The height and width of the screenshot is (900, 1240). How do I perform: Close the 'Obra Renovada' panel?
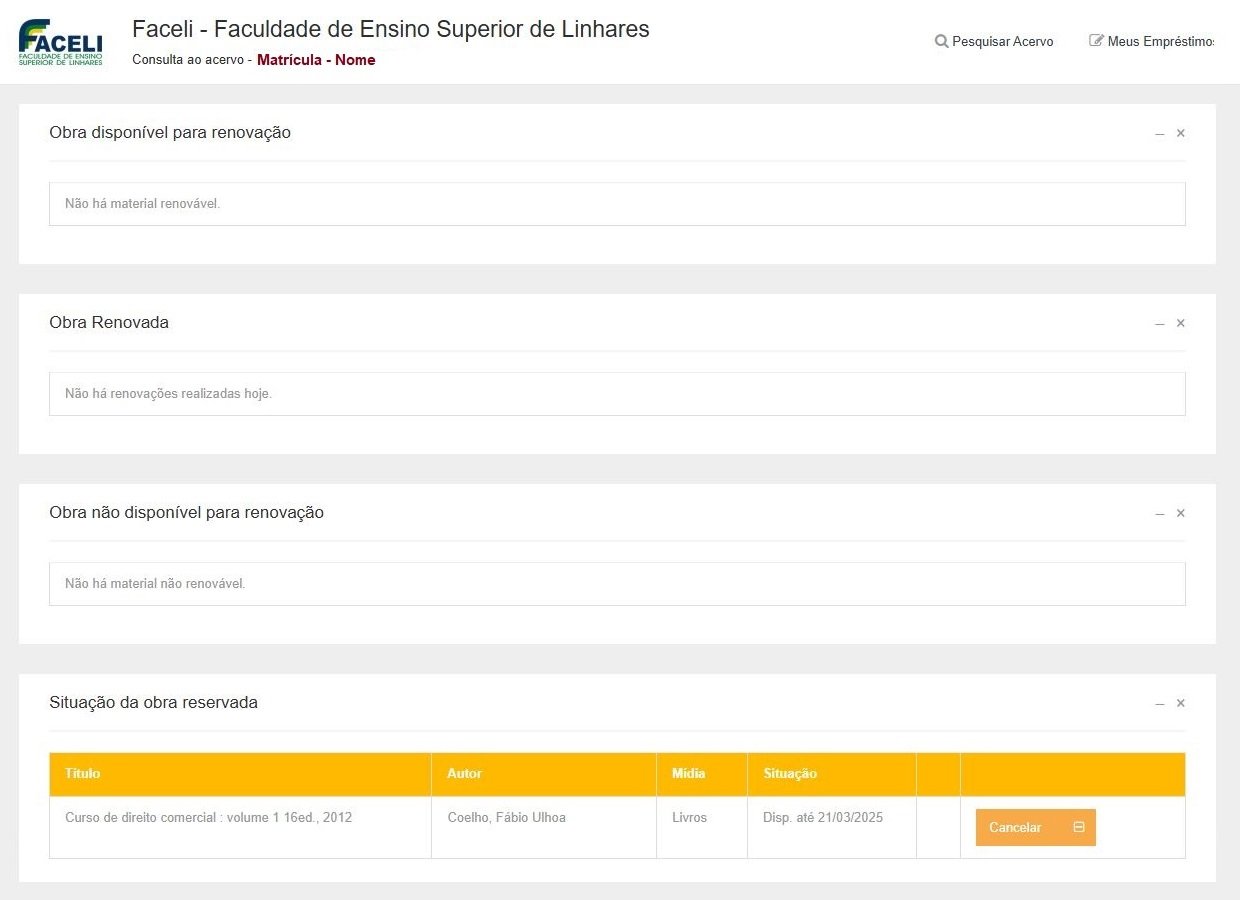pyautogui.click(x=1180, y=323)
